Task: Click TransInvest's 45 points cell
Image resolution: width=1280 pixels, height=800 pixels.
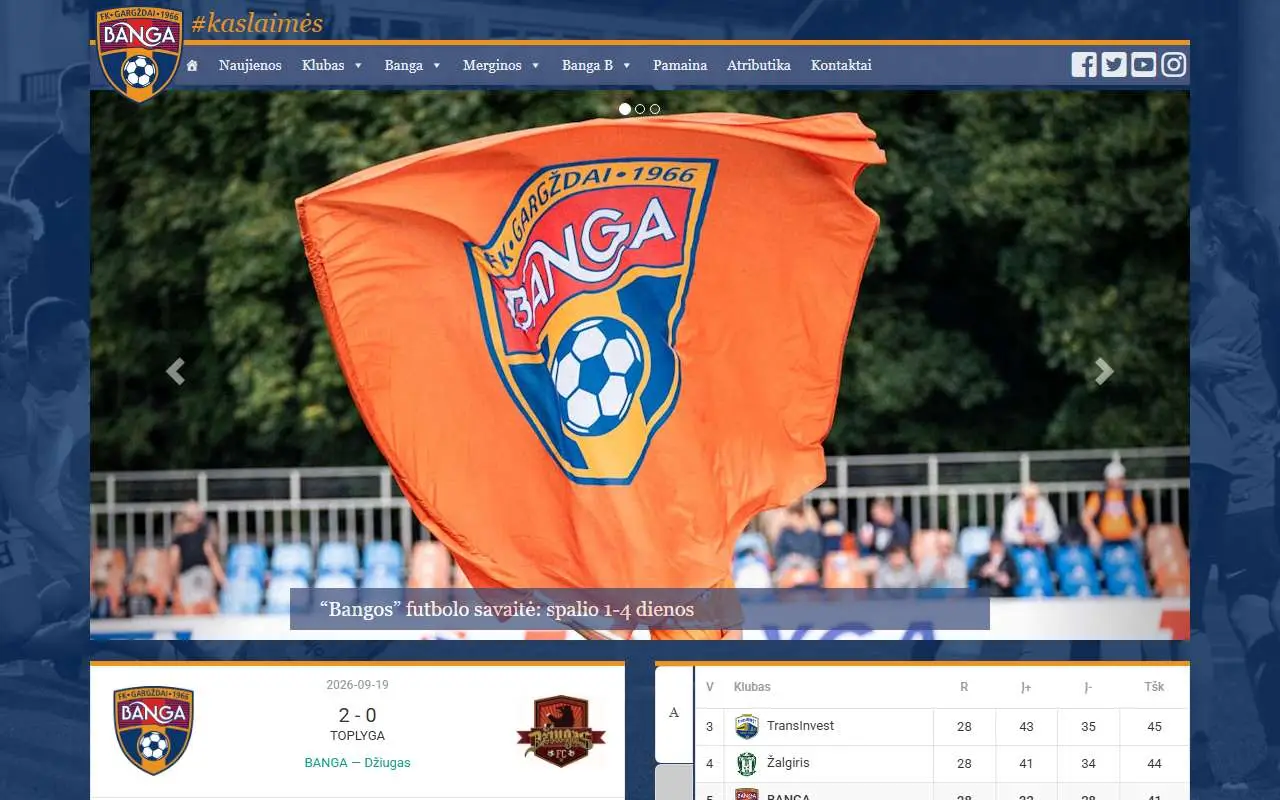Action: 1154,727
